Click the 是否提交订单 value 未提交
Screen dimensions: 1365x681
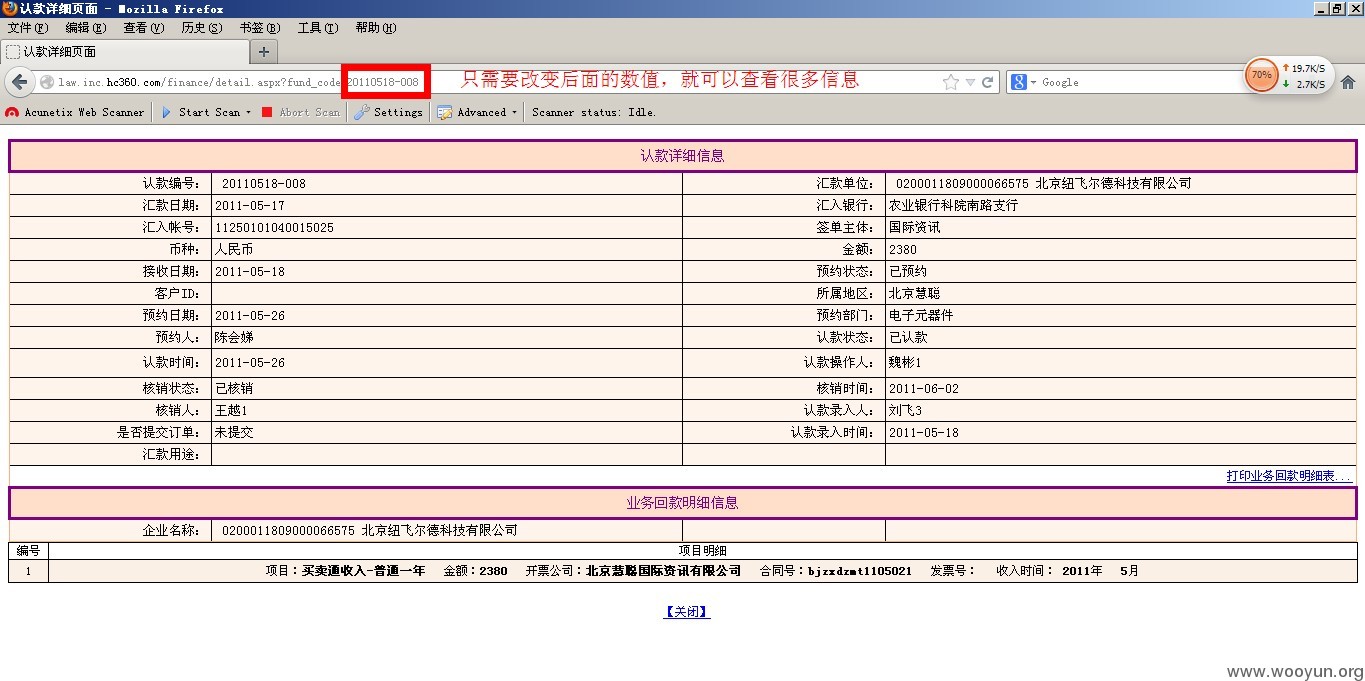click(x=234, y=433)
